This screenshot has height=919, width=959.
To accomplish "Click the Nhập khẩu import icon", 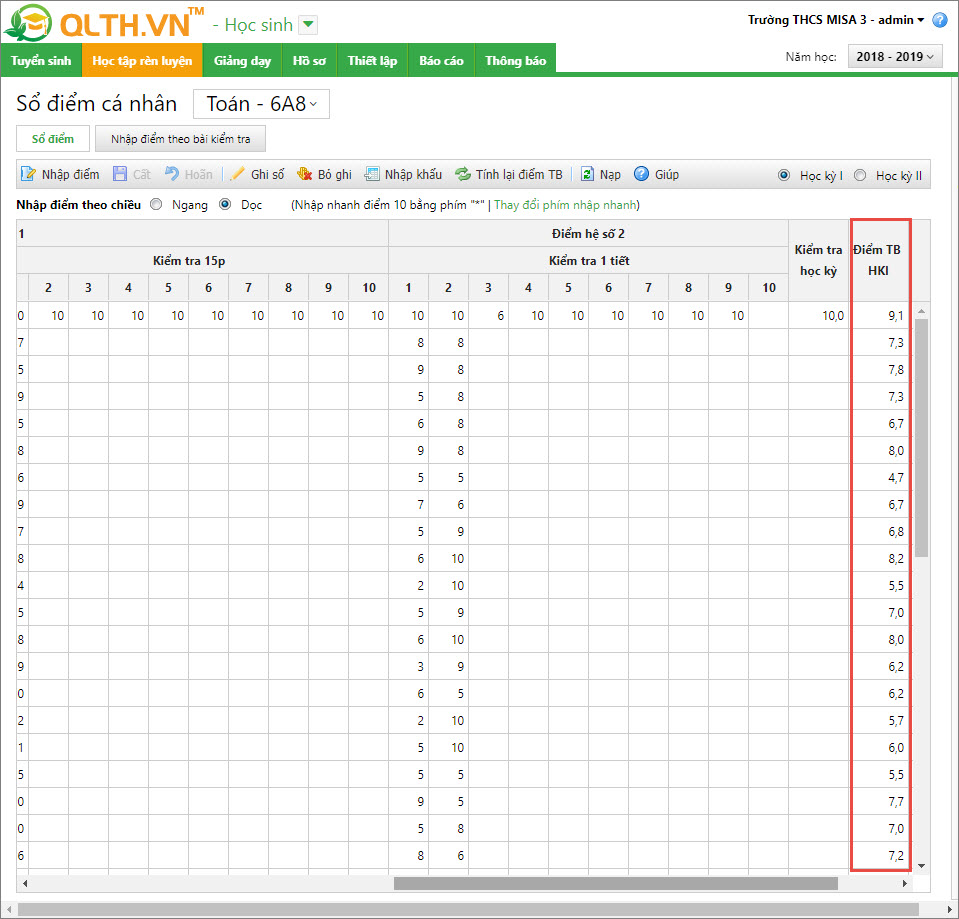I will [x=372, y=174].
